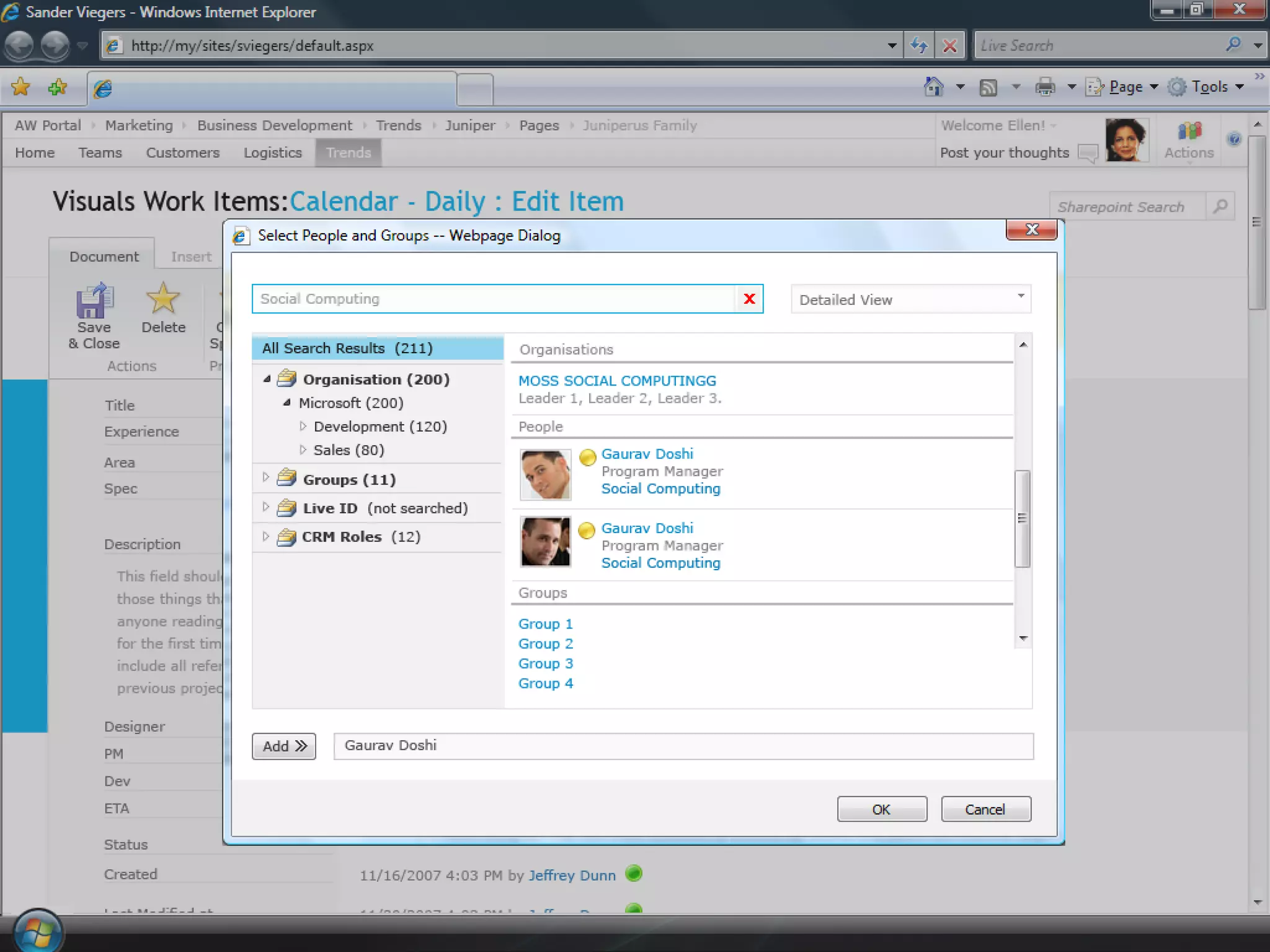Click the Favorites star icon
Viewport: 1270px width, 952px height.
pos(20,87)
